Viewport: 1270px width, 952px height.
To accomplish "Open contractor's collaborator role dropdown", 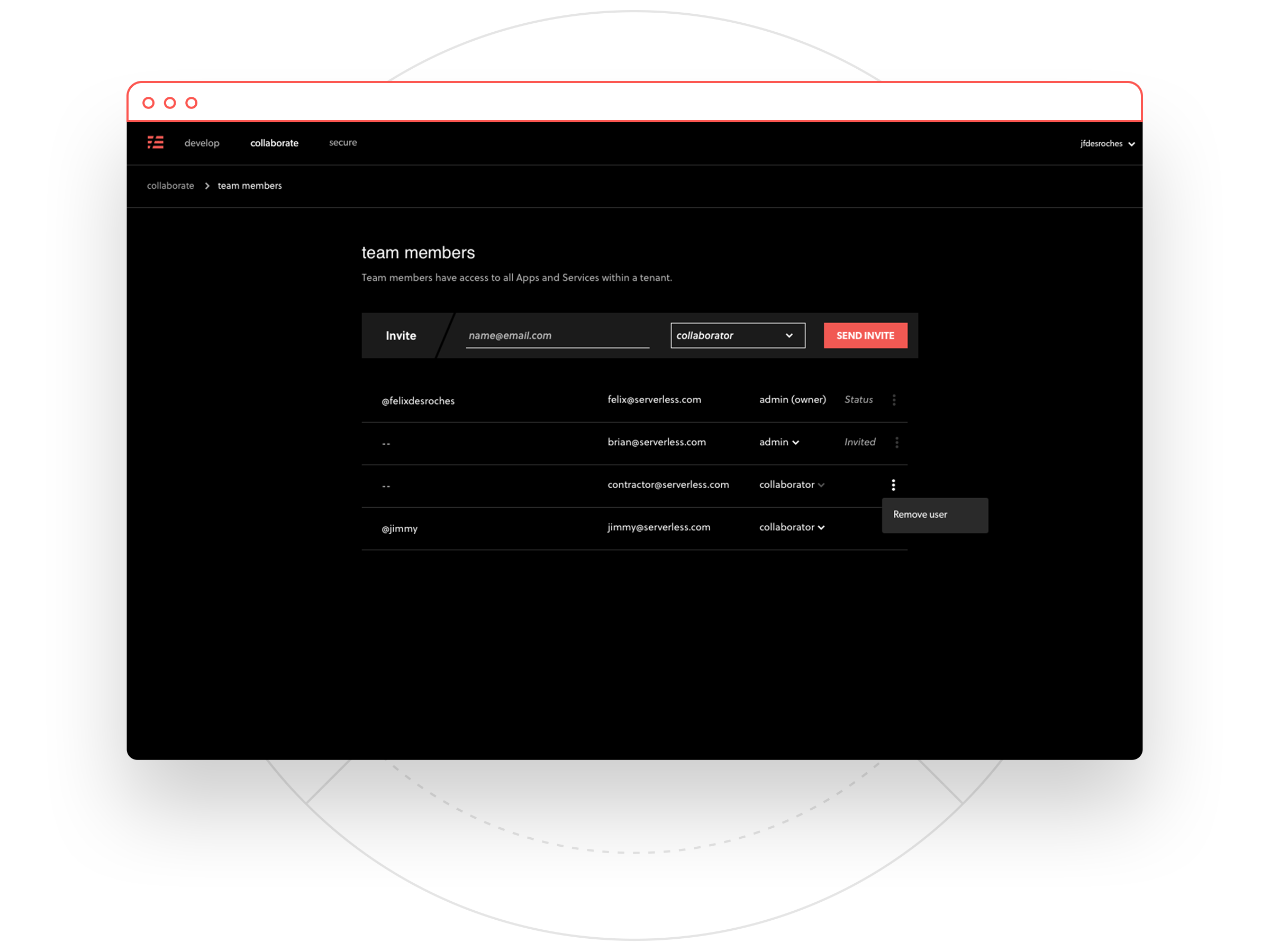I will [x=792, y=485].
